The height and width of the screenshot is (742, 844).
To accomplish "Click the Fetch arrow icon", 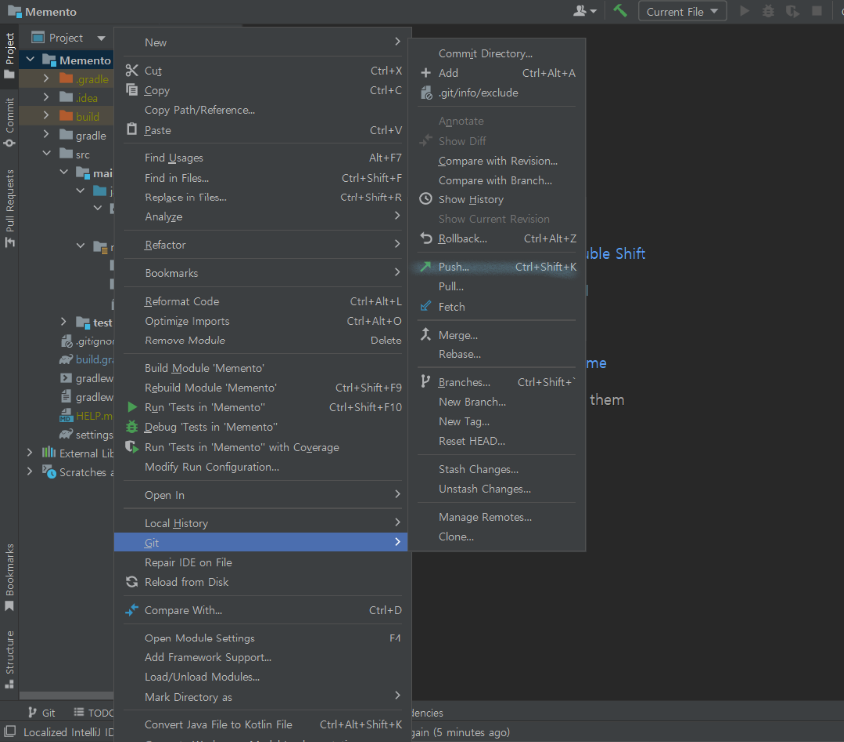I will (426, 306).
